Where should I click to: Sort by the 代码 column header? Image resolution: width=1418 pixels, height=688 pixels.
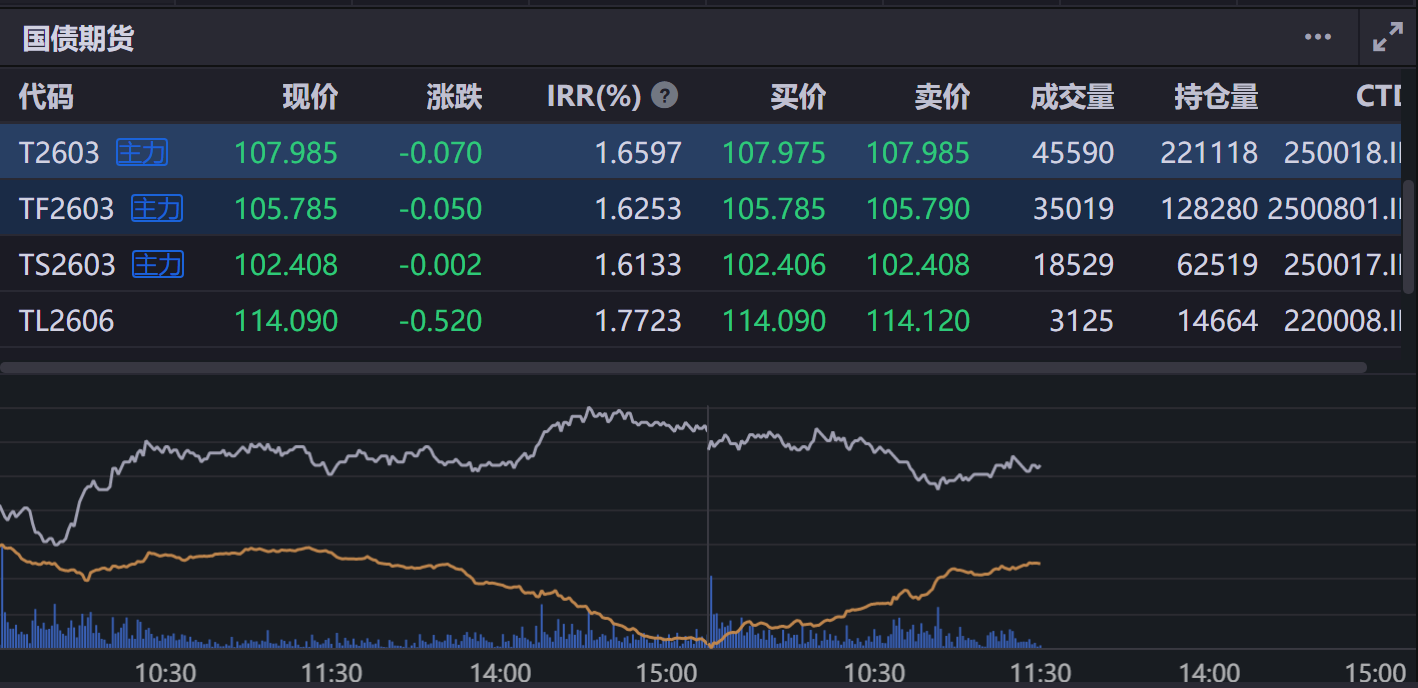click(46, 97)
